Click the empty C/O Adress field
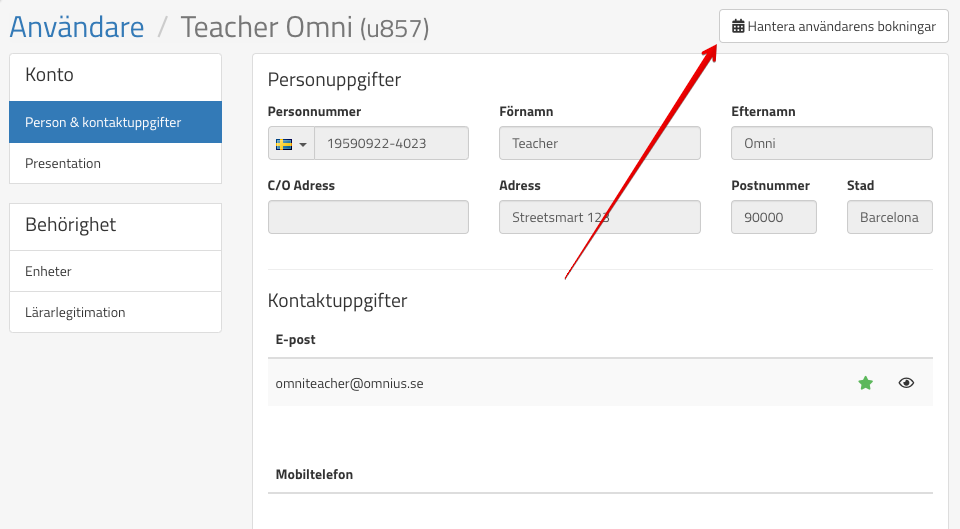The width and height of the screenshot is (960, 529). tap(368, 217)
